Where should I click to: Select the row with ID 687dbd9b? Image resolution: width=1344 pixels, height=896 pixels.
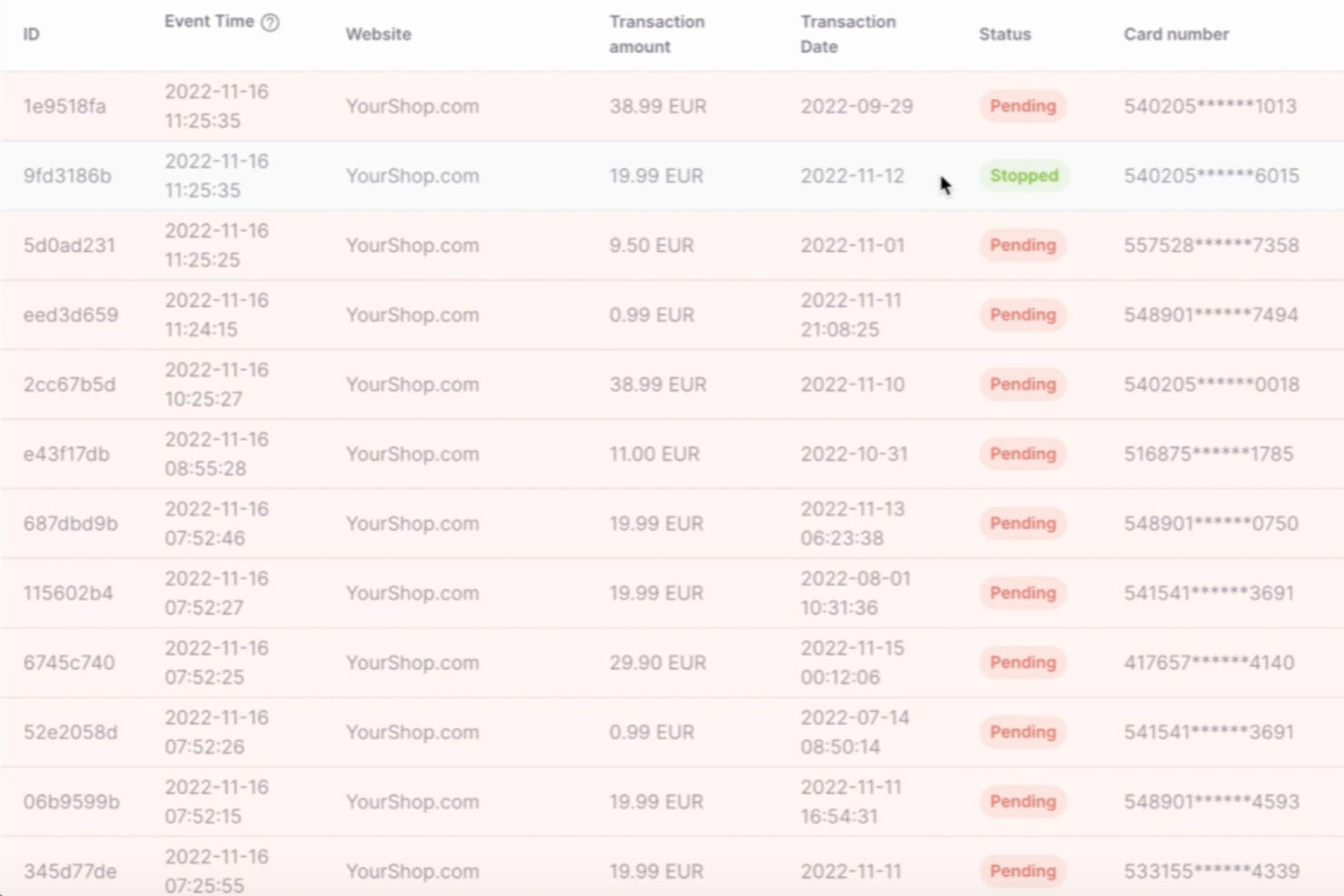70,523
